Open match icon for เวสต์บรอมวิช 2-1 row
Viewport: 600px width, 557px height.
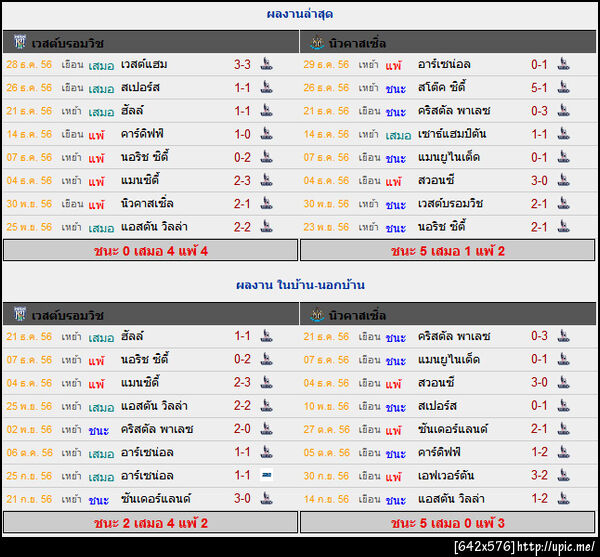563,203
